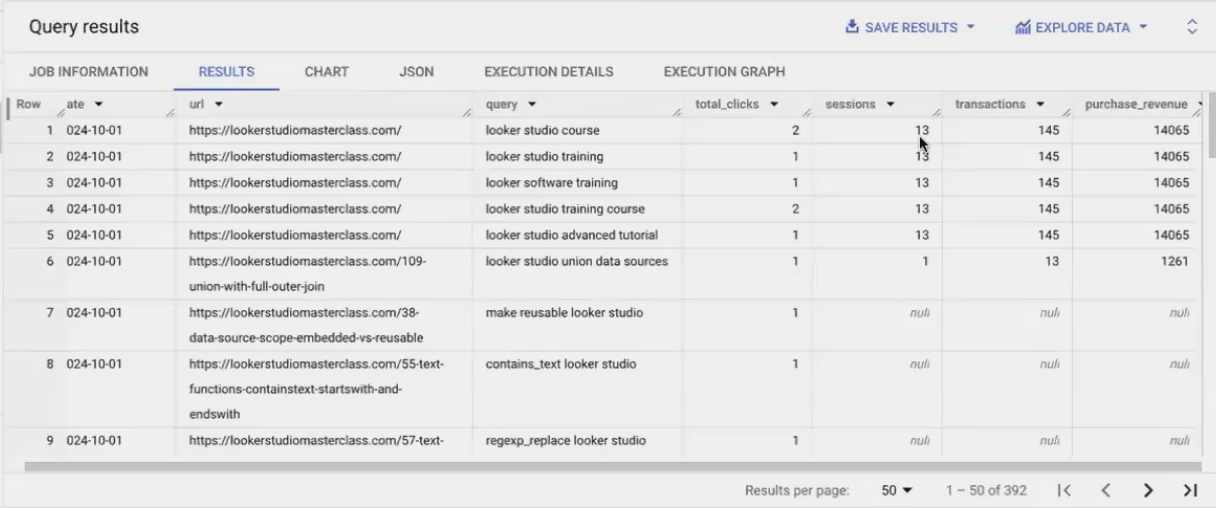Toggle the expand/collapse results panel arrows
This screenshot has height=508, width=1216.
(x=1192, y=27)
